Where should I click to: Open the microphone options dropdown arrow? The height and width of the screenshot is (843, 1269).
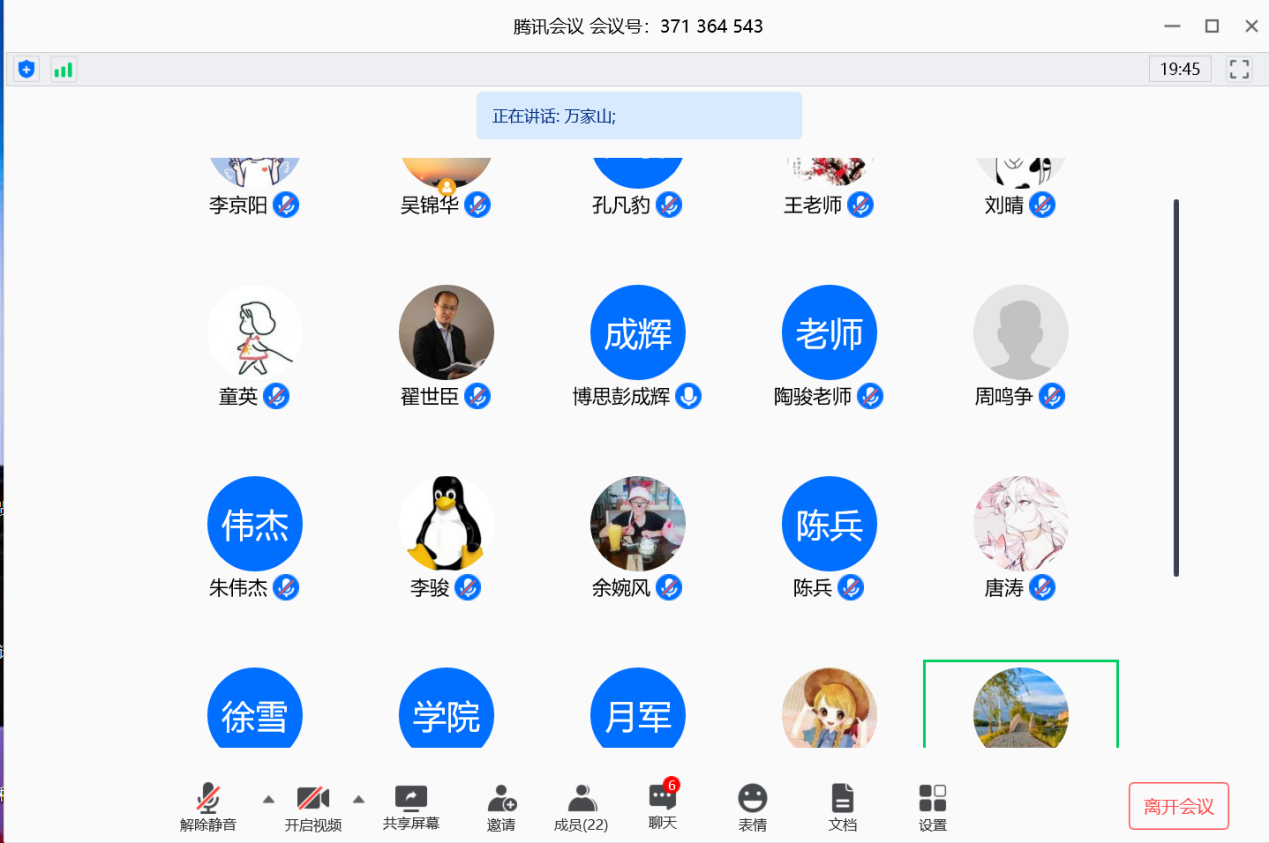click(x=268, y=800)
